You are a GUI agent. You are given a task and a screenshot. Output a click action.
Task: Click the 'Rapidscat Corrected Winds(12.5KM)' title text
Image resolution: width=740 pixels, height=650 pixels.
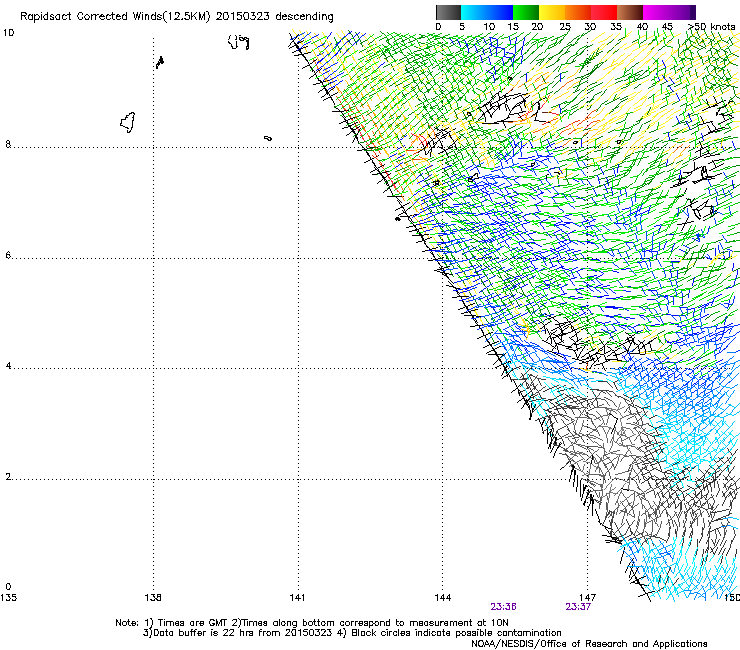pyautogui.click(x=115, y=17)
